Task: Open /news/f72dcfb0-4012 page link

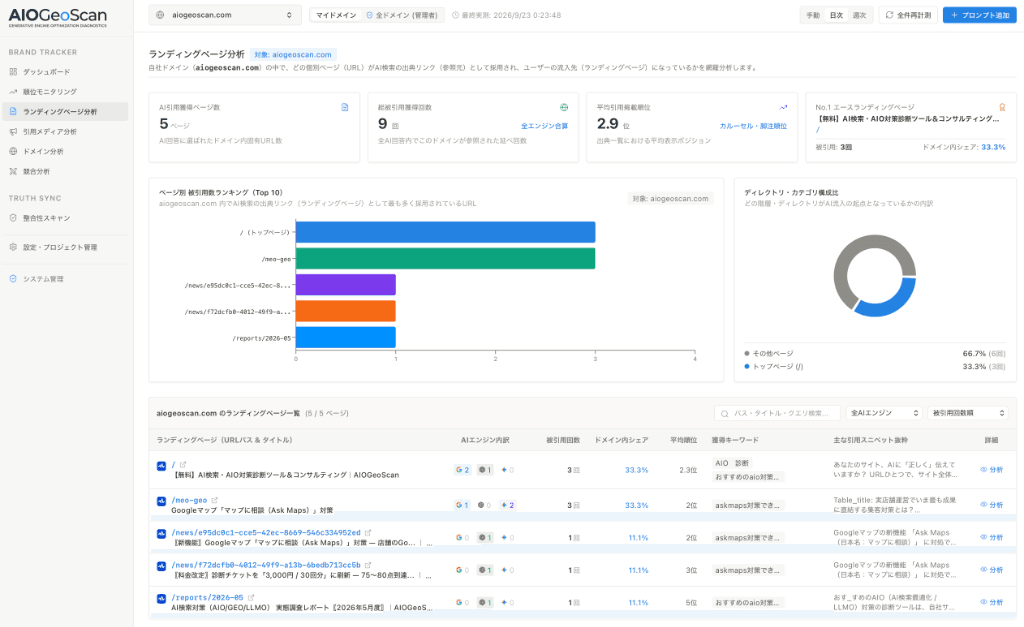Action: pyautogui.click(x=266, y=565)
